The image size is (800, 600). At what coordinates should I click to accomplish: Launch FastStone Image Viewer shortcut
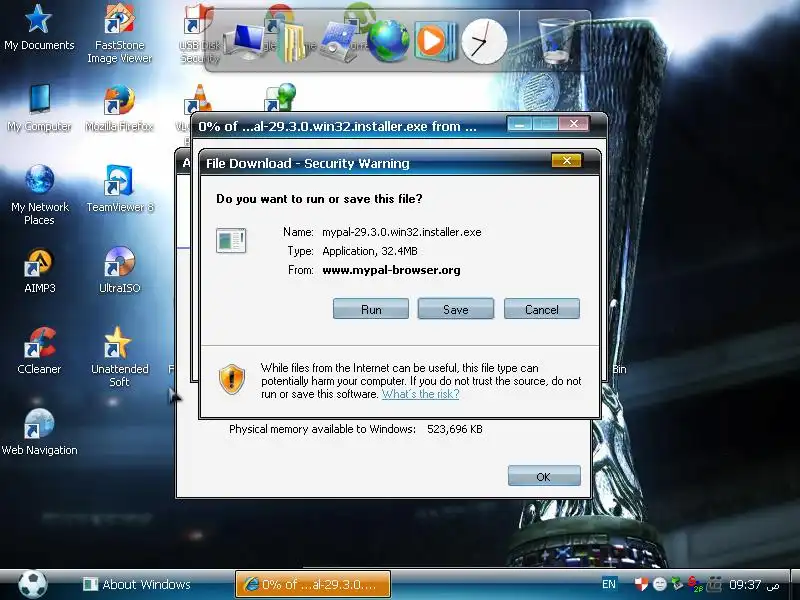[119, 34]
